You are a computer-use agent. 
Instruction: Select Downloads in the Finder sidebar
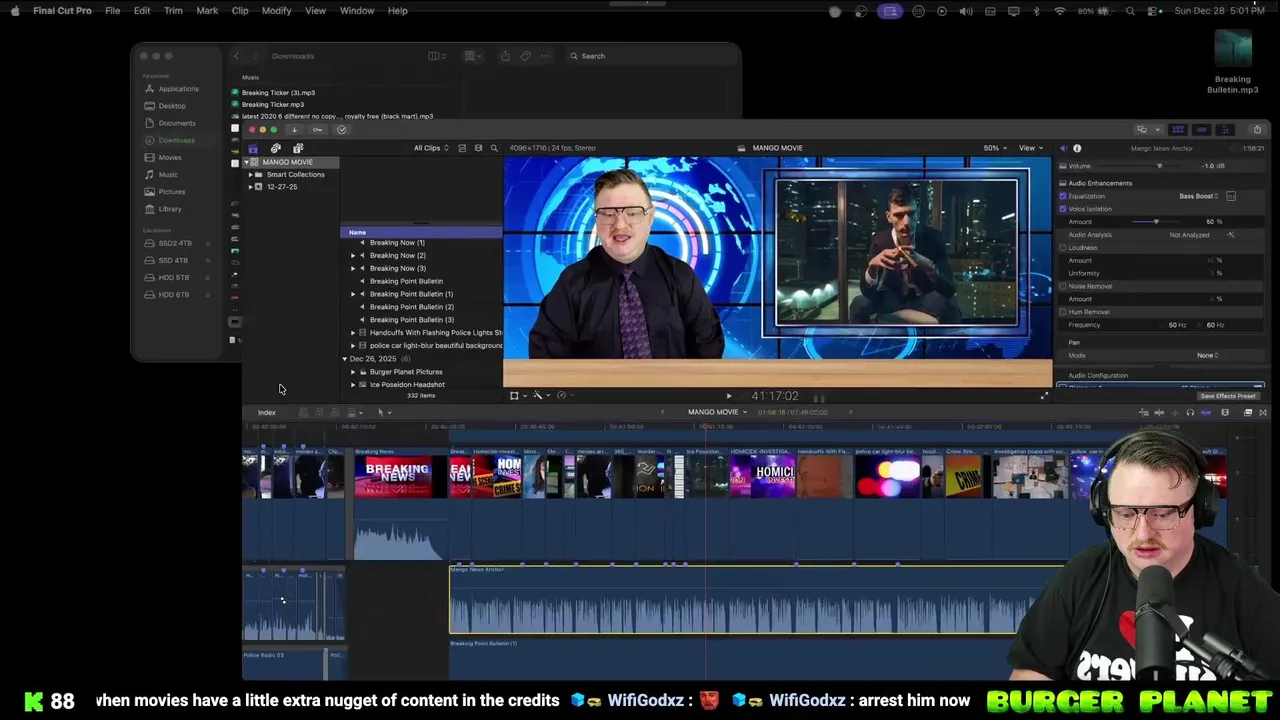point(177,141)
